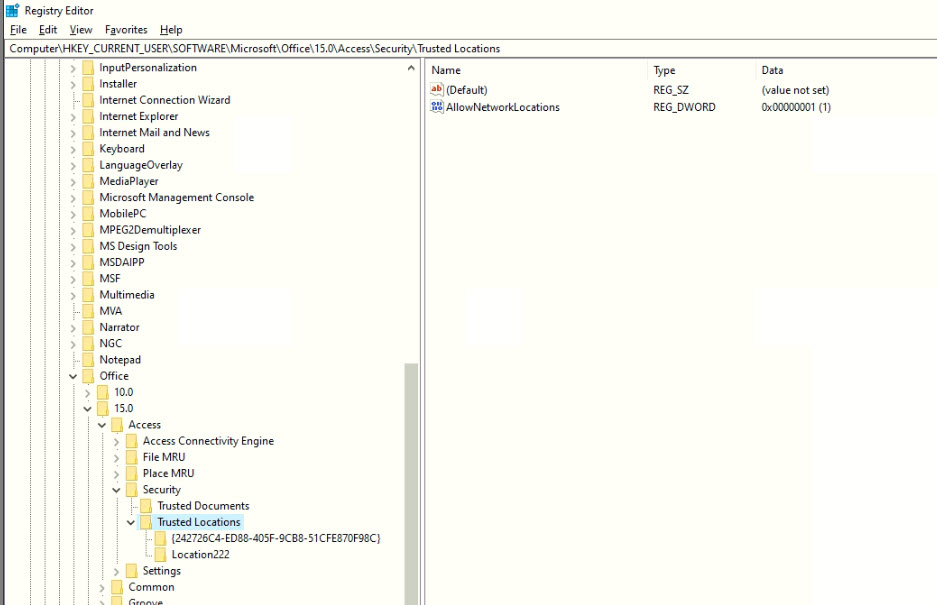Click the Access Connectivity Engine folder icon
The image size is (937, 605).
click(x=131, y=441)
